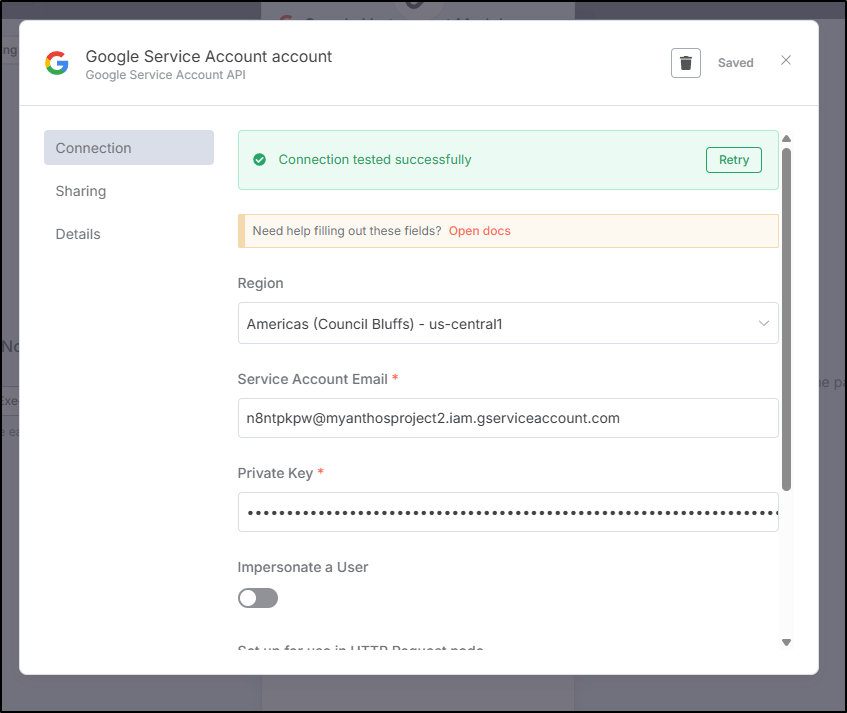Click the 'Google Service Account API' subtitle

[x=165, y=75]
